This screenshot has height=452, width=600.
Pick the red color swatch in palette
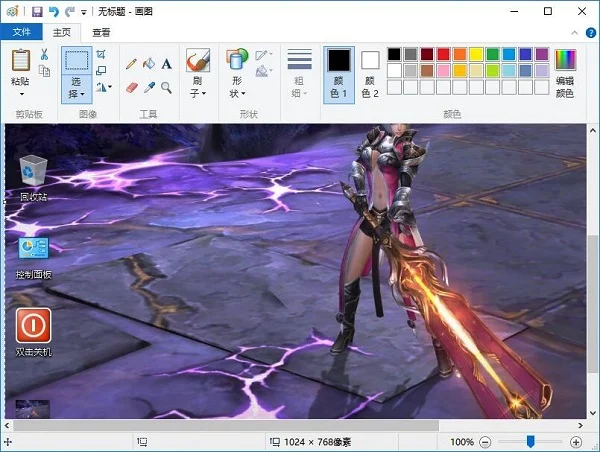pyautogui.click(x=444, y=54)
